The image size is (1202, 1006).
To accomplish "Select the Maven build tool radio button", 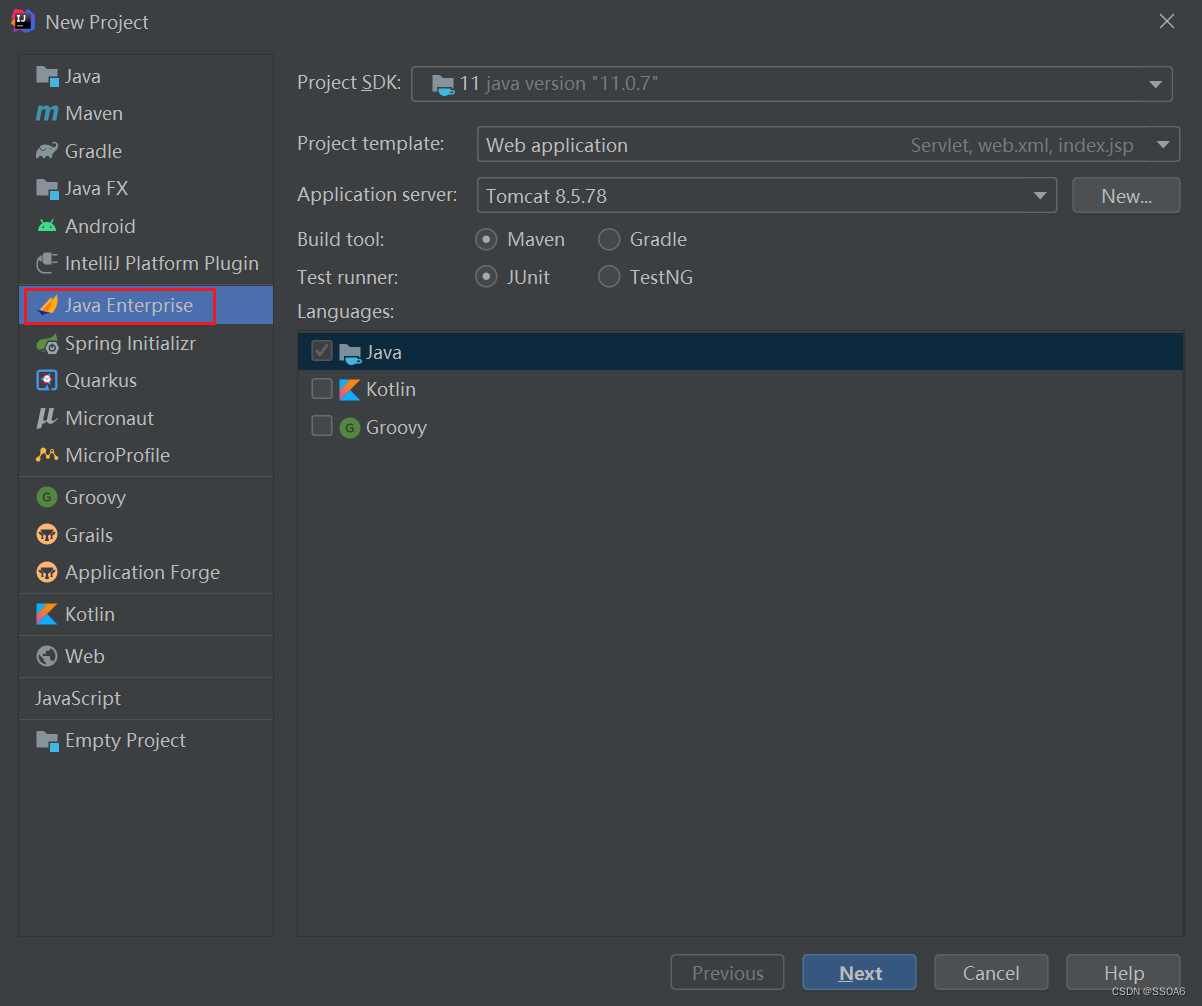I will click(x=486, y=240).
